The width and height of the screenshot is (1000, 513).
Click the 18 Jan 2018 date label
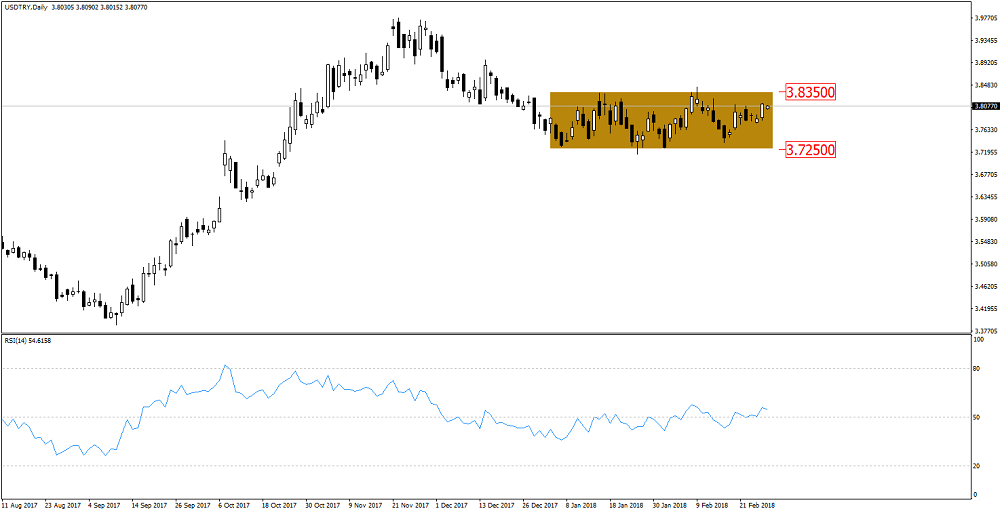coord(627,505)
